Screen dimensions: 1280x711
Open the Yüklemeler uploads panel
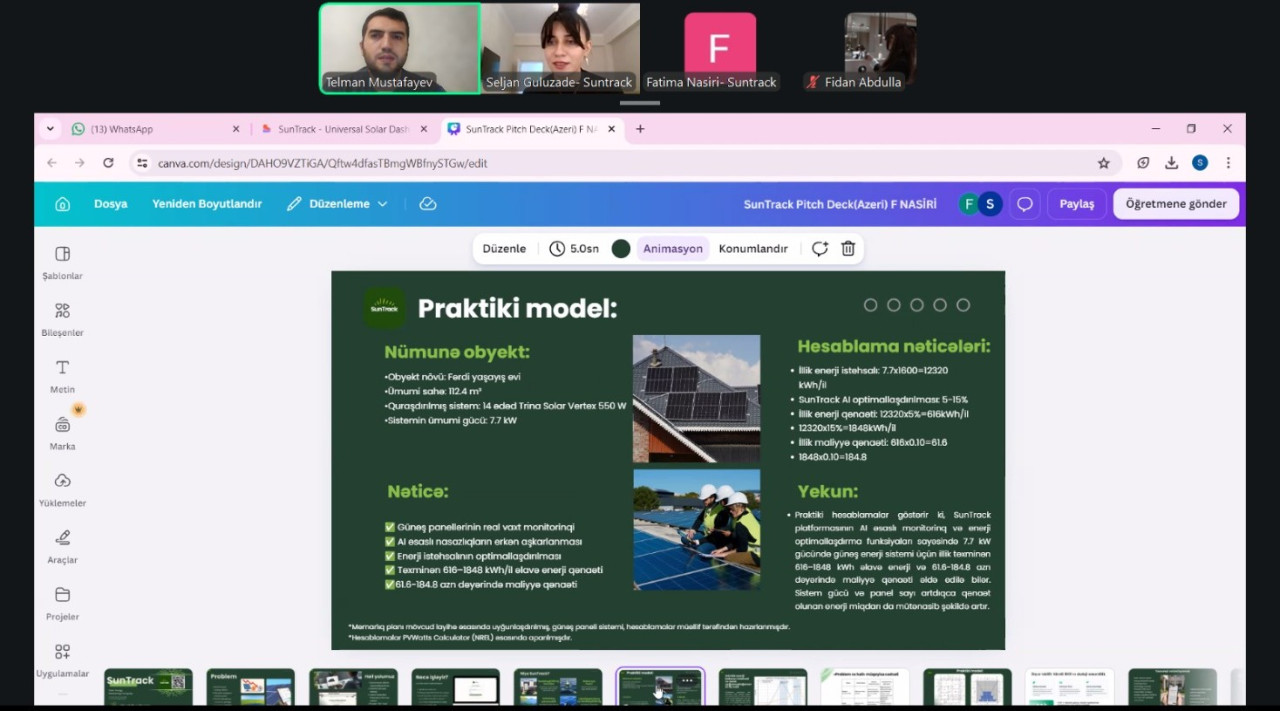point(62,491)
